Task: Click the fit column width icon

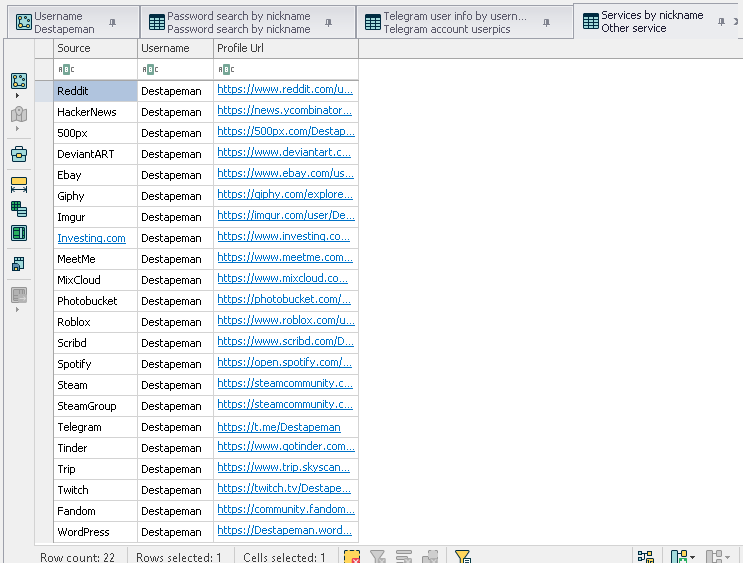Action: click(x=19, y=184)
